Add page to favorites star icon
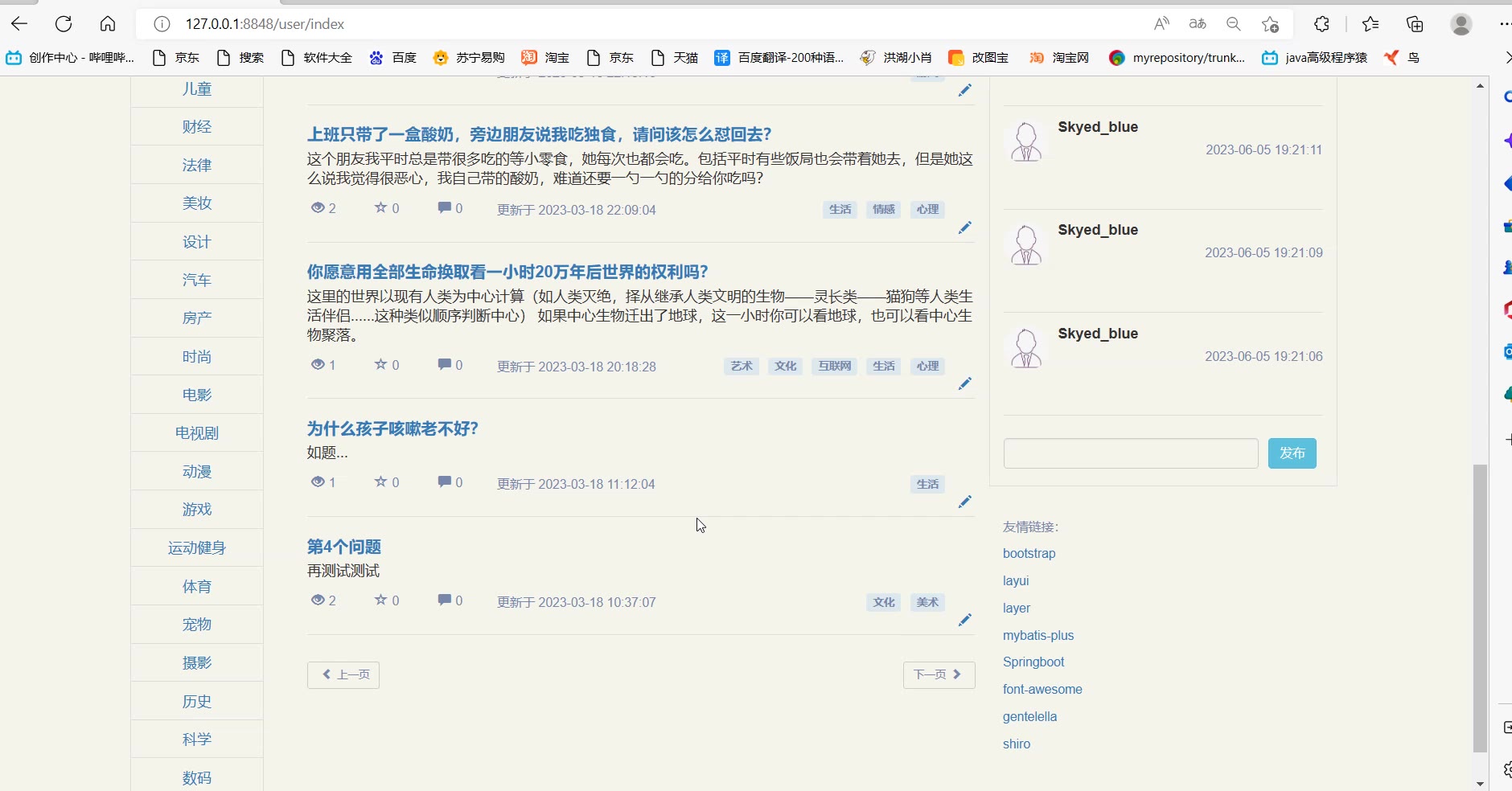The image size is (1512, 791). click(1271, 24)
